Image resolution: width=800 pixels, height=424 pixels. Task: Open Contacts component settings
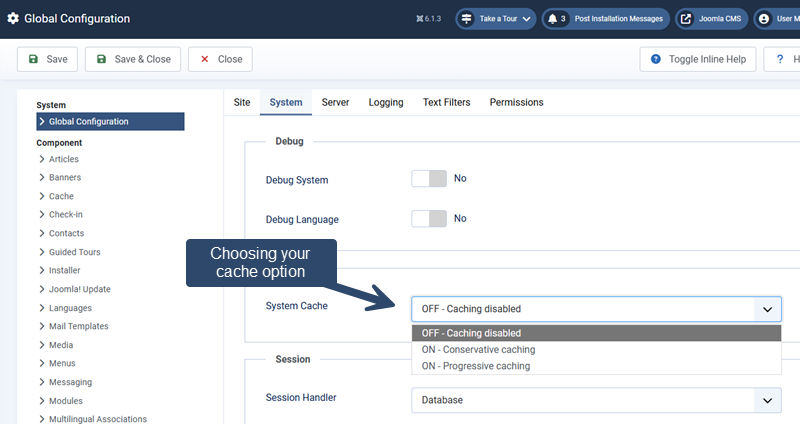click(66, 233)
